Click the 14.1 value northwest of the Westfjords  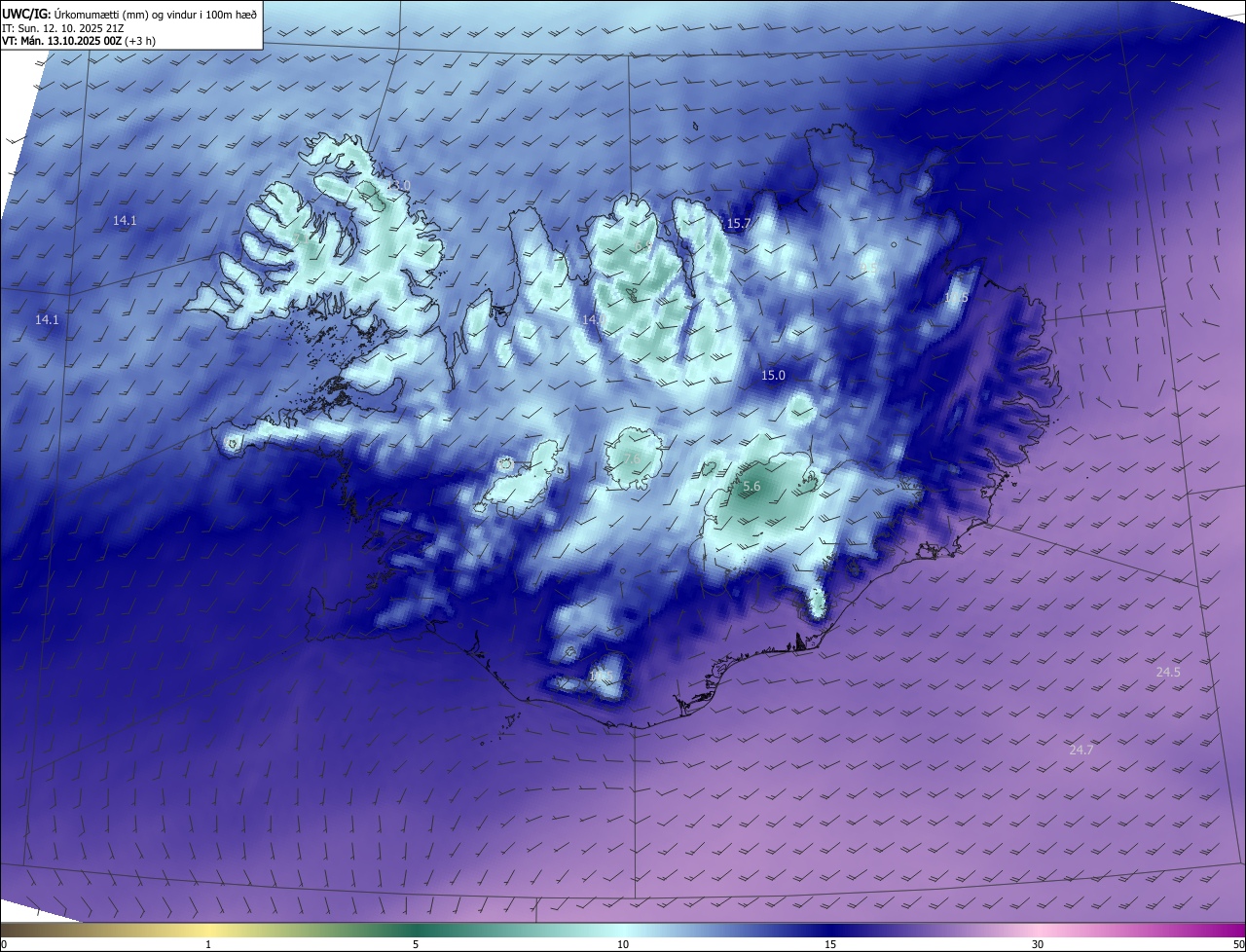click(125, 220)
